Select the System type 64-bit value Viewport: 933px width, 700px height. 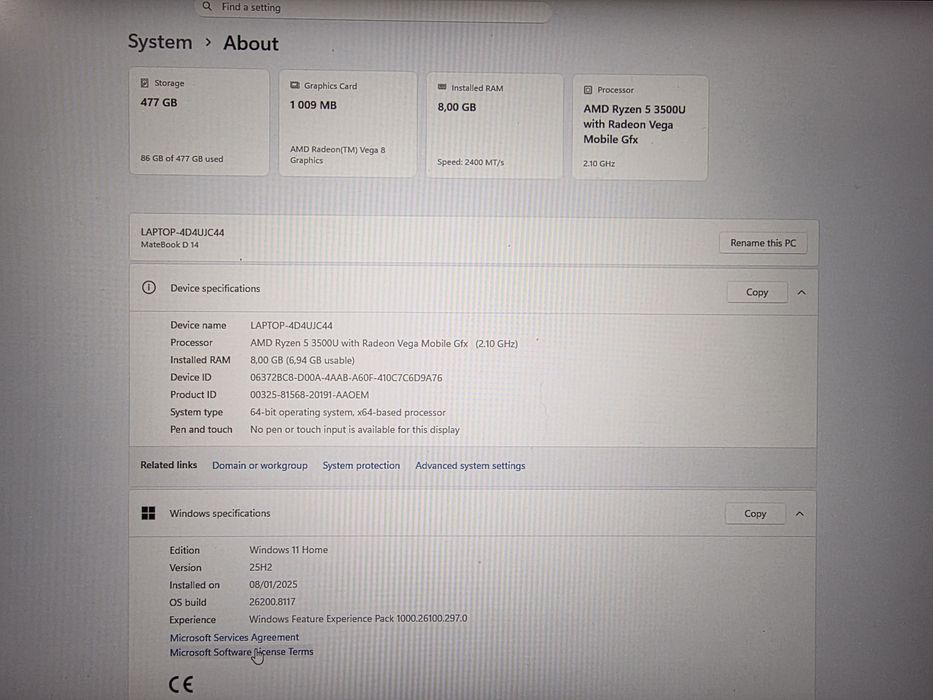tap(347, 412)
